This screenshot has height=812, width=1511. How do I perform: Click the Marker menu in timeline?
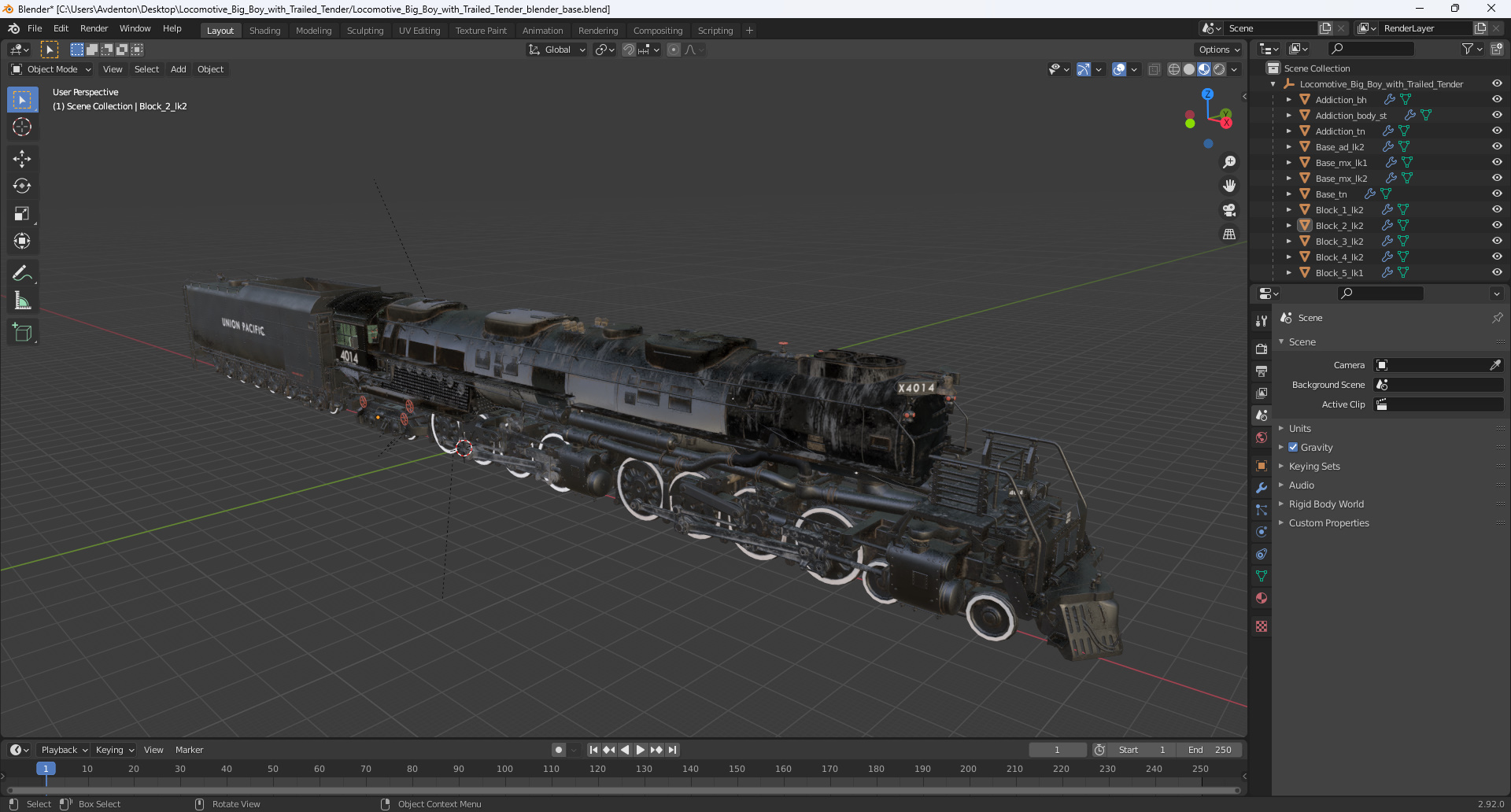point(189,750)
